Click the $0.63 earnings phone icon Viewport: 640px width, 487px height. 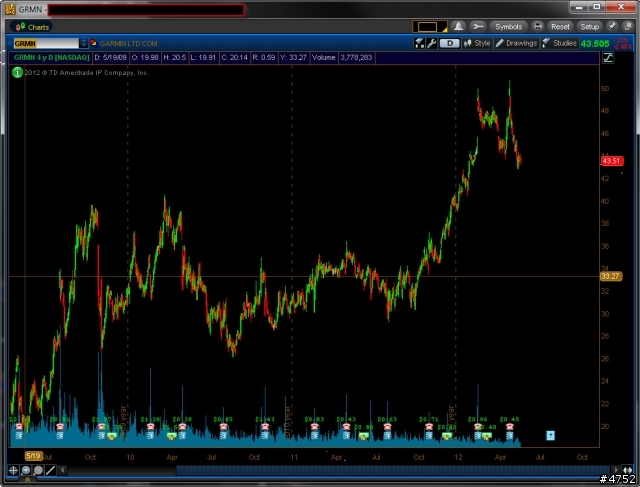coord(387,427)
